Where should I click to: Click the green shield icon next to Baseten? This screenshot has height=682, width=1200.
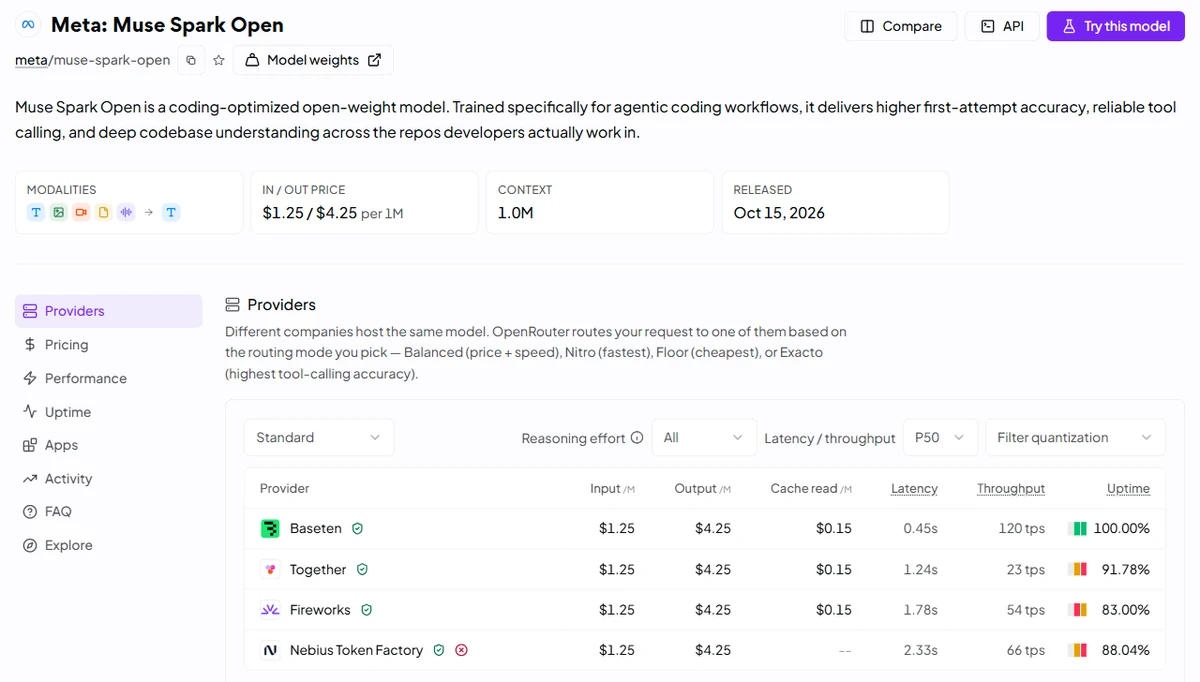tap(357, 528)
